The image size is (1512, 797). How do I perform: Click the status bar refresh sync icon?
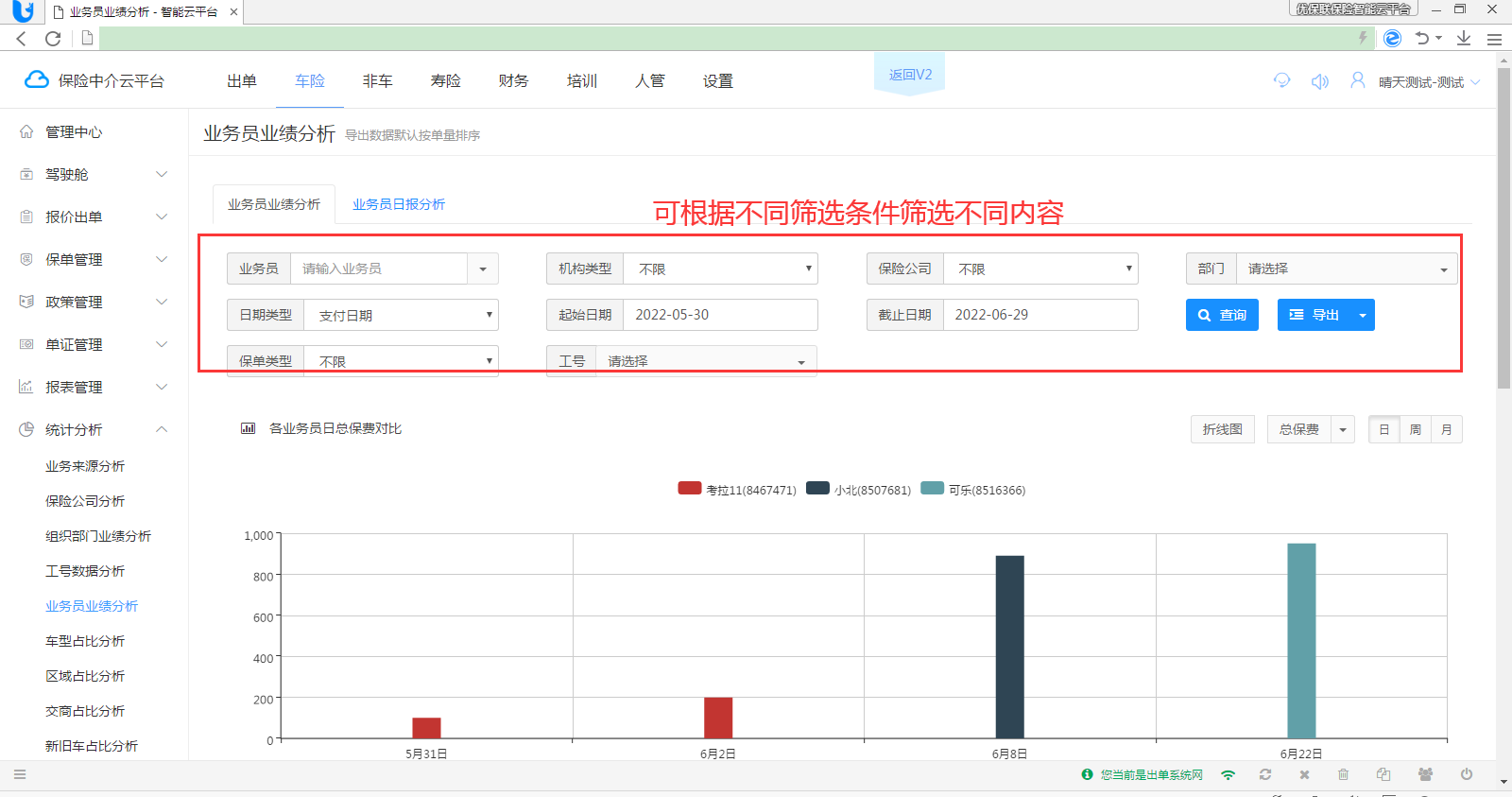(1265, 774)
